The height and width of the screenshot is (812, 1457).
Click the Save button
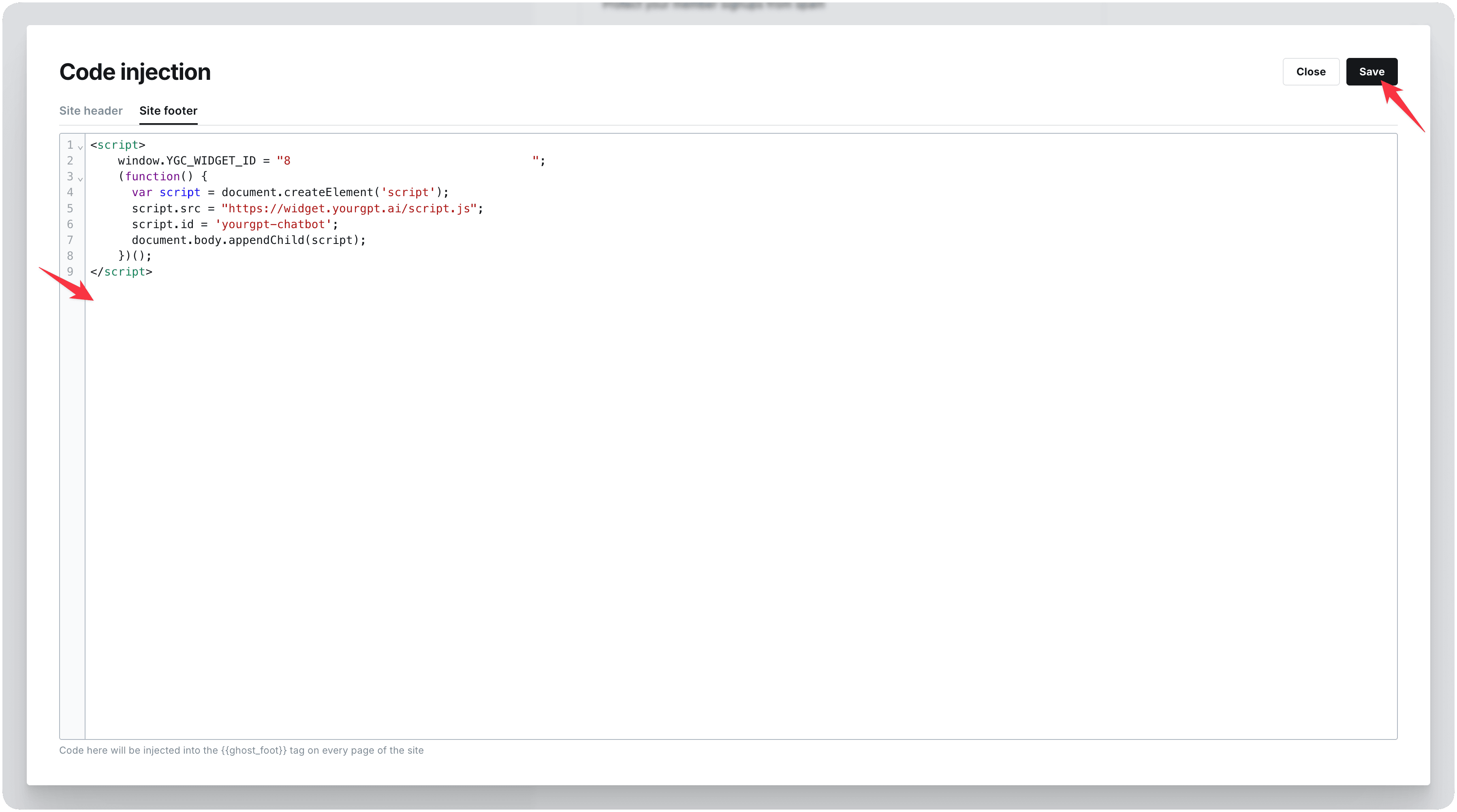coord(1372,71)
